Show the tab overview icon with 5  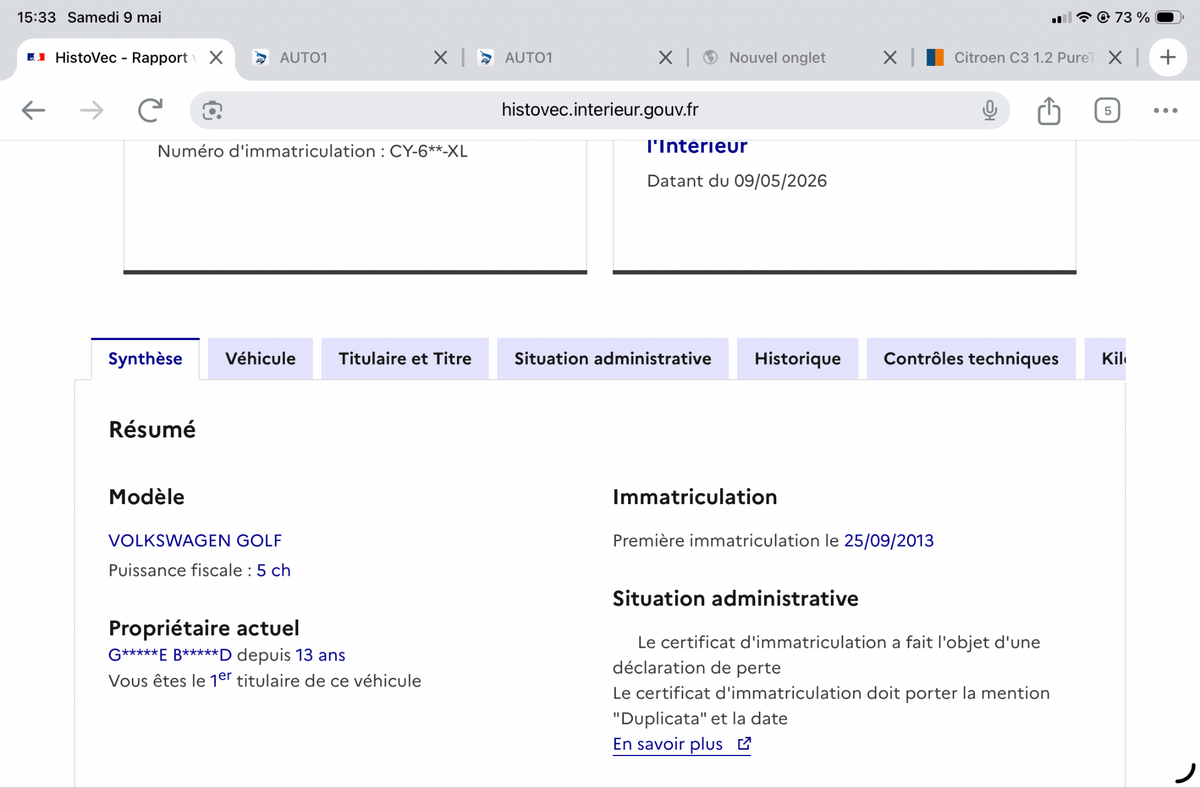click(x=1106, y=111)
